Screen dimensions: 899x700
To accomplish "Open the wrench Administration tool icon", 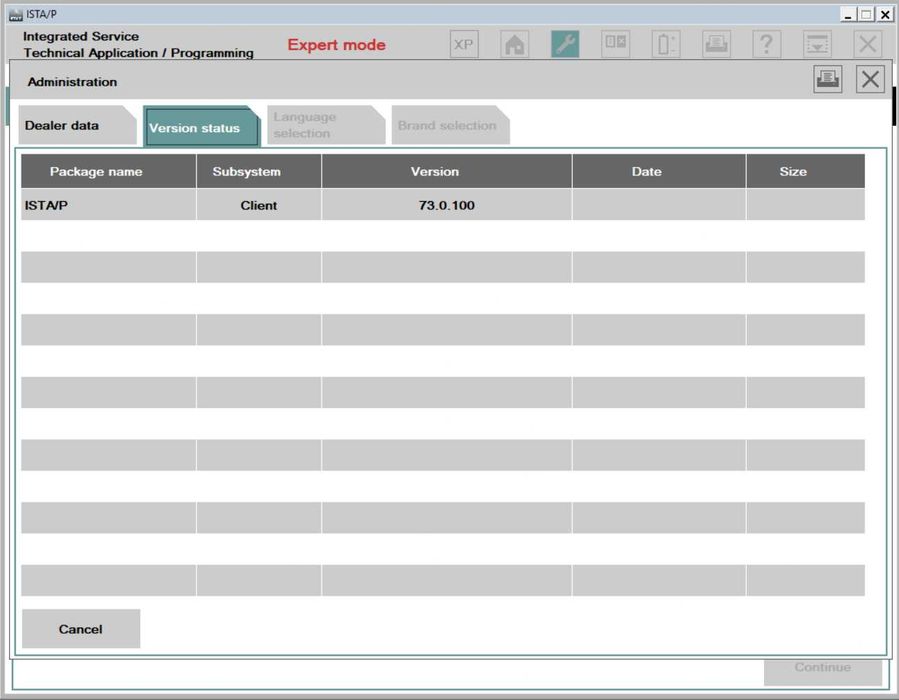I will [x=565, y=44].
